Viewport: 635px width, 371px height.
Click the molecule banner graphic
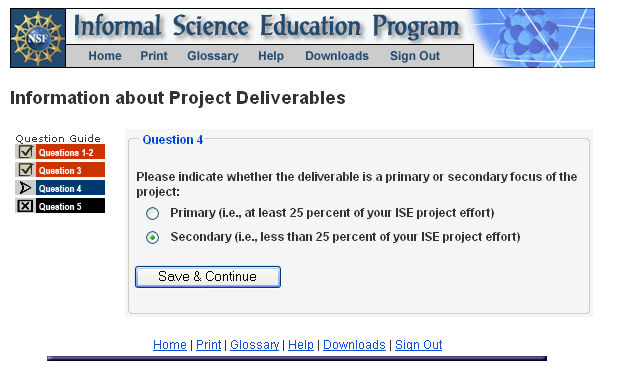(x=534, y=38)
